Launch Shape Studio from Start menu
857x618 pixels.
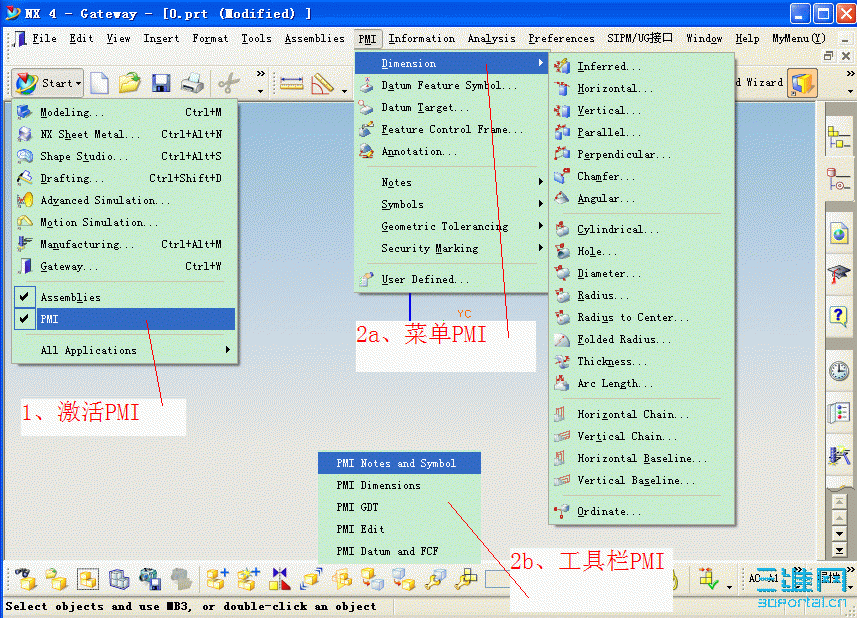[126, 156]
